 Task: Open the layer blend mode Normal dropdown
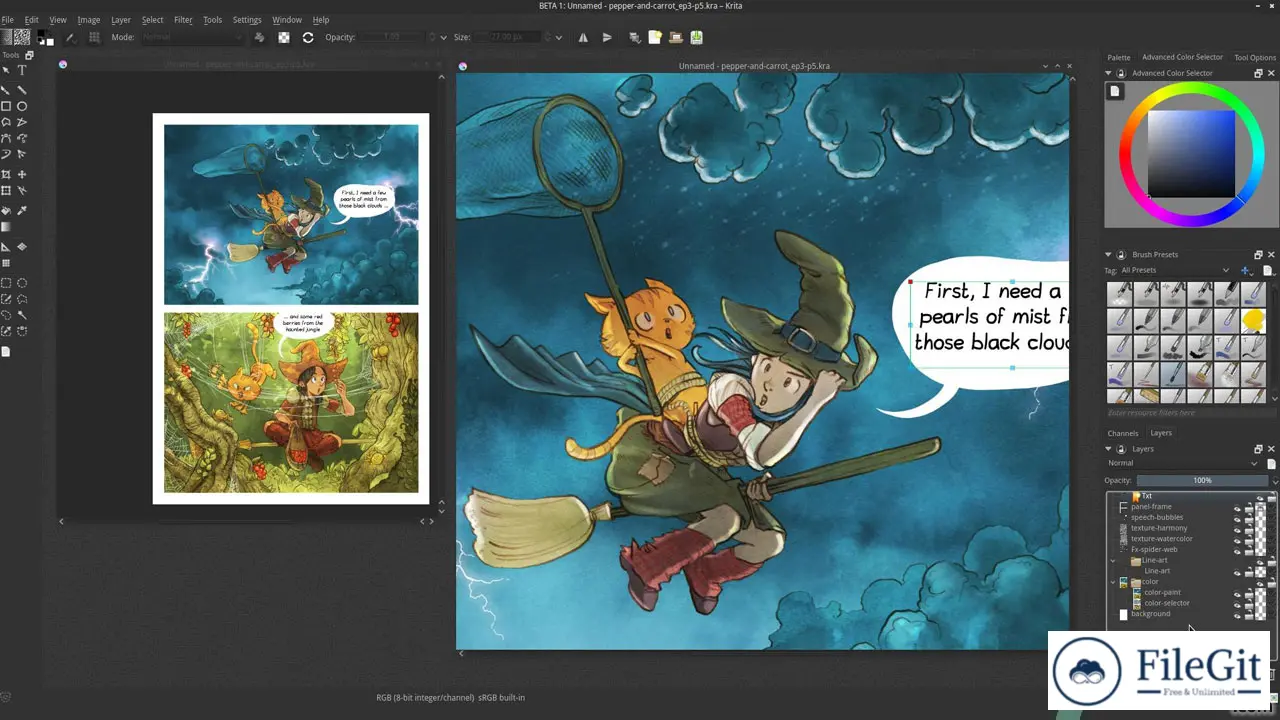(1181, 463)
